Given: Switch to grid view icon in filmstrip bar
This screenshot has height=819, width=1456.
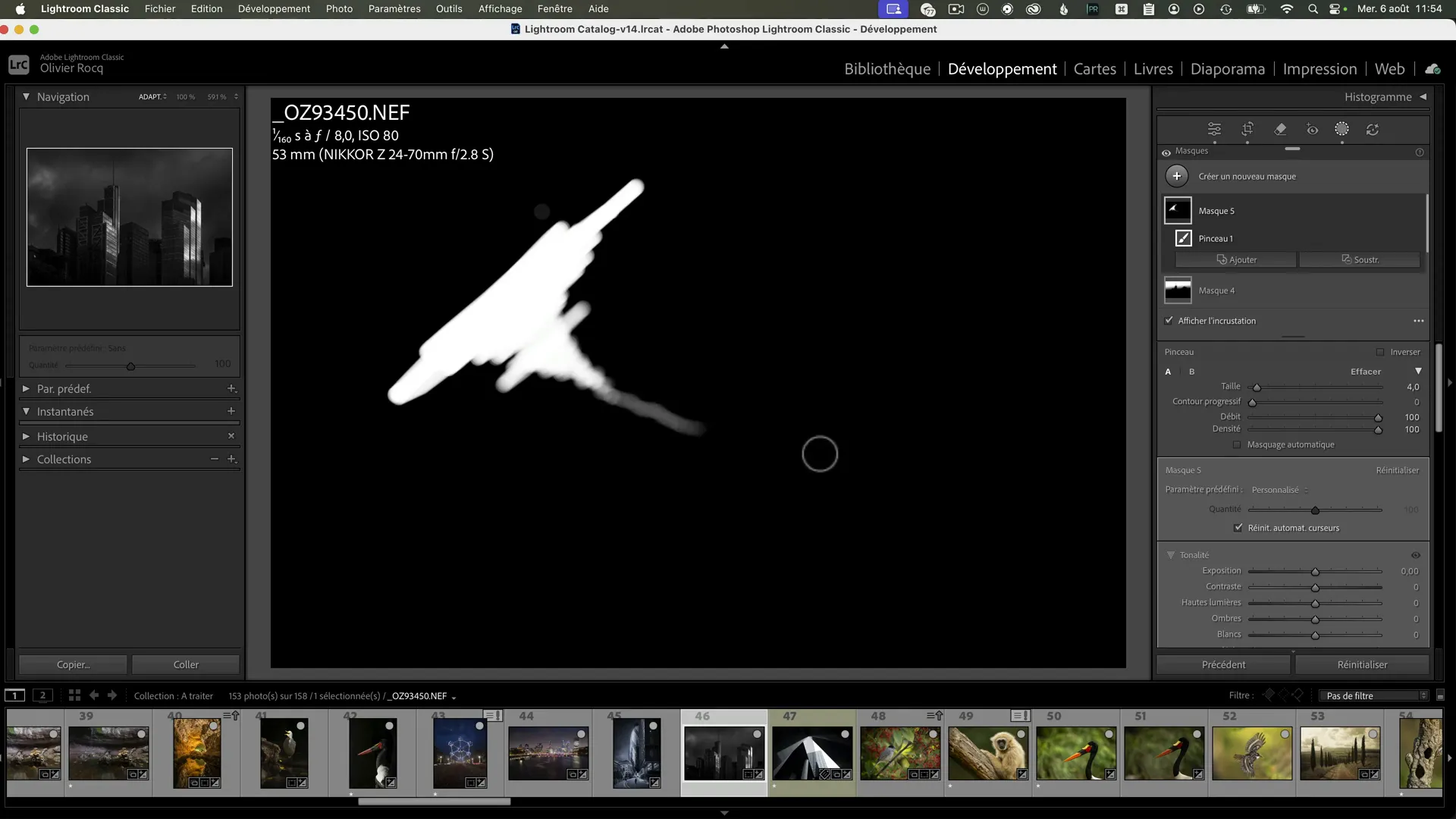Looking at the screenshot, I should click(74, 695).
